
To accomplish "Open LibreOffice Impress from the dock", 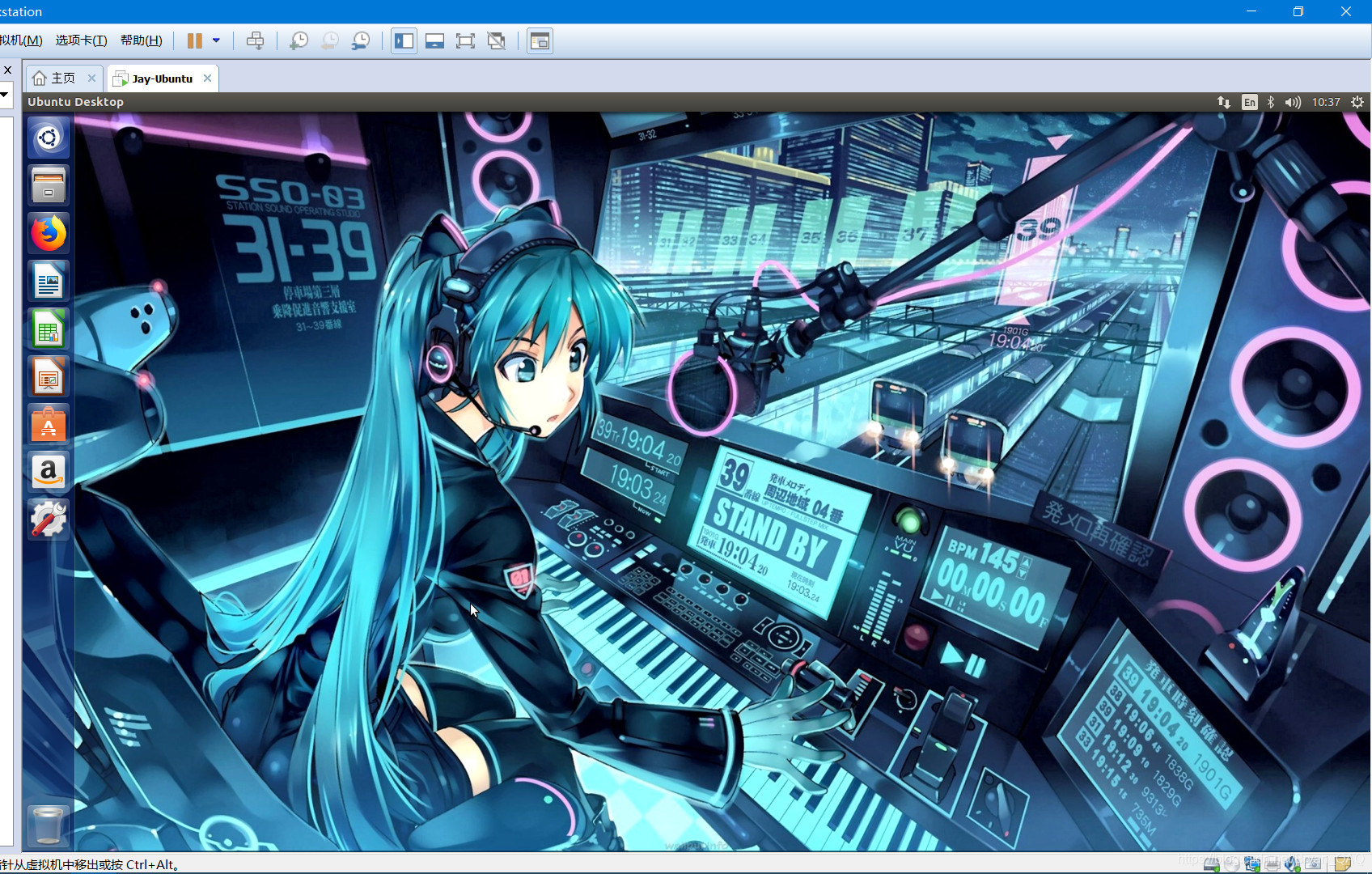I will [49, 376].
